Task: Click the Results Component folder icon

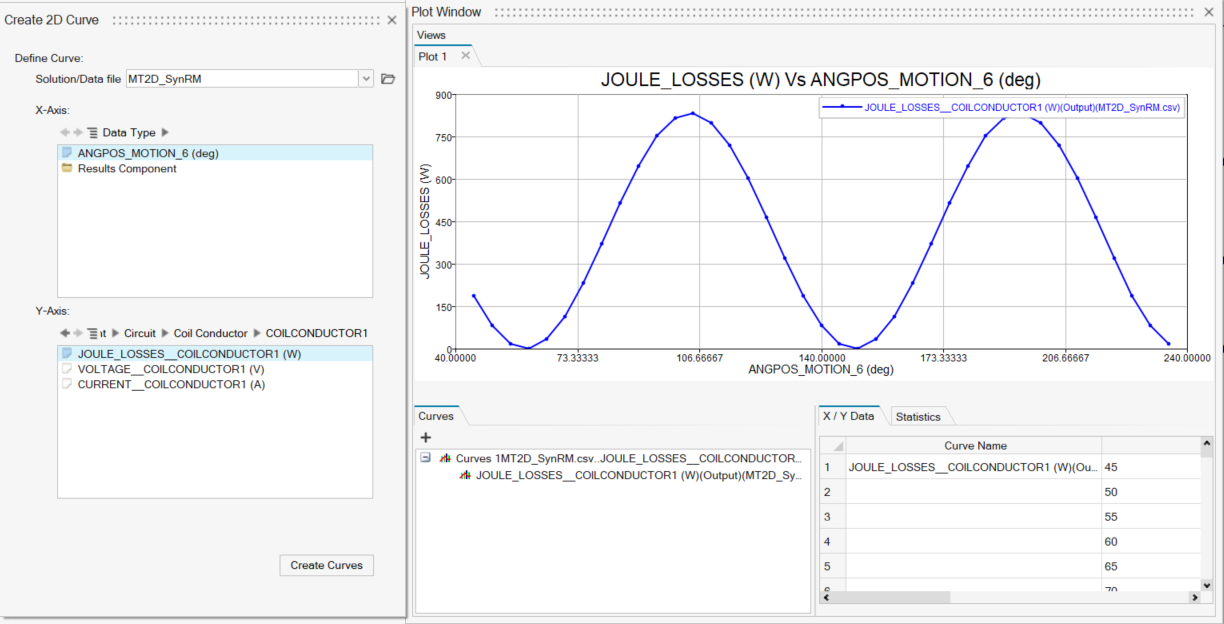Action: click(67, 169)
